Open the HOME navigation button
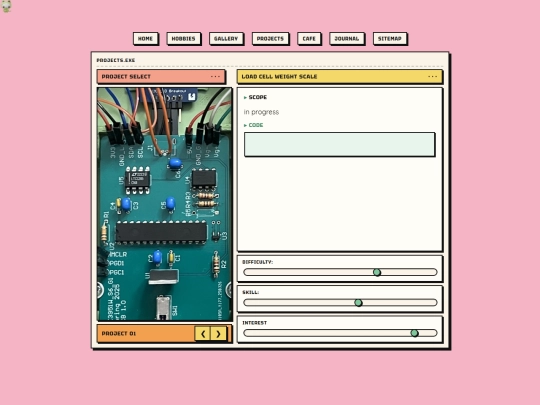 (x=145, y=39)
